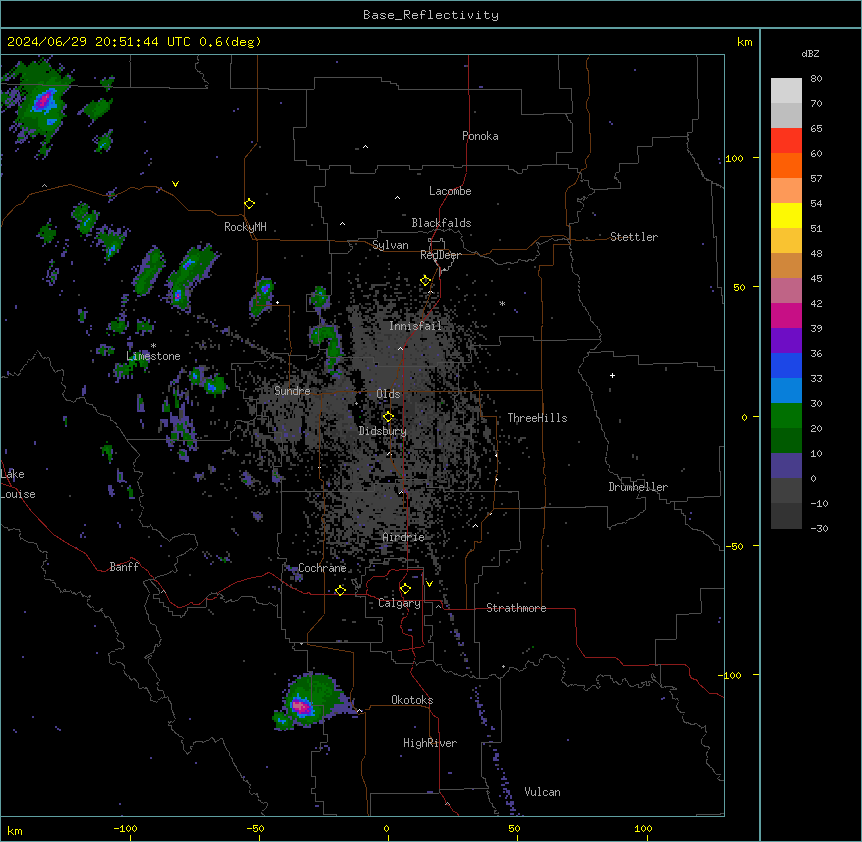862x842 pixels.
Task: Pick the light gray 80 dBZ legend color
Action: [x=786, y=91]
